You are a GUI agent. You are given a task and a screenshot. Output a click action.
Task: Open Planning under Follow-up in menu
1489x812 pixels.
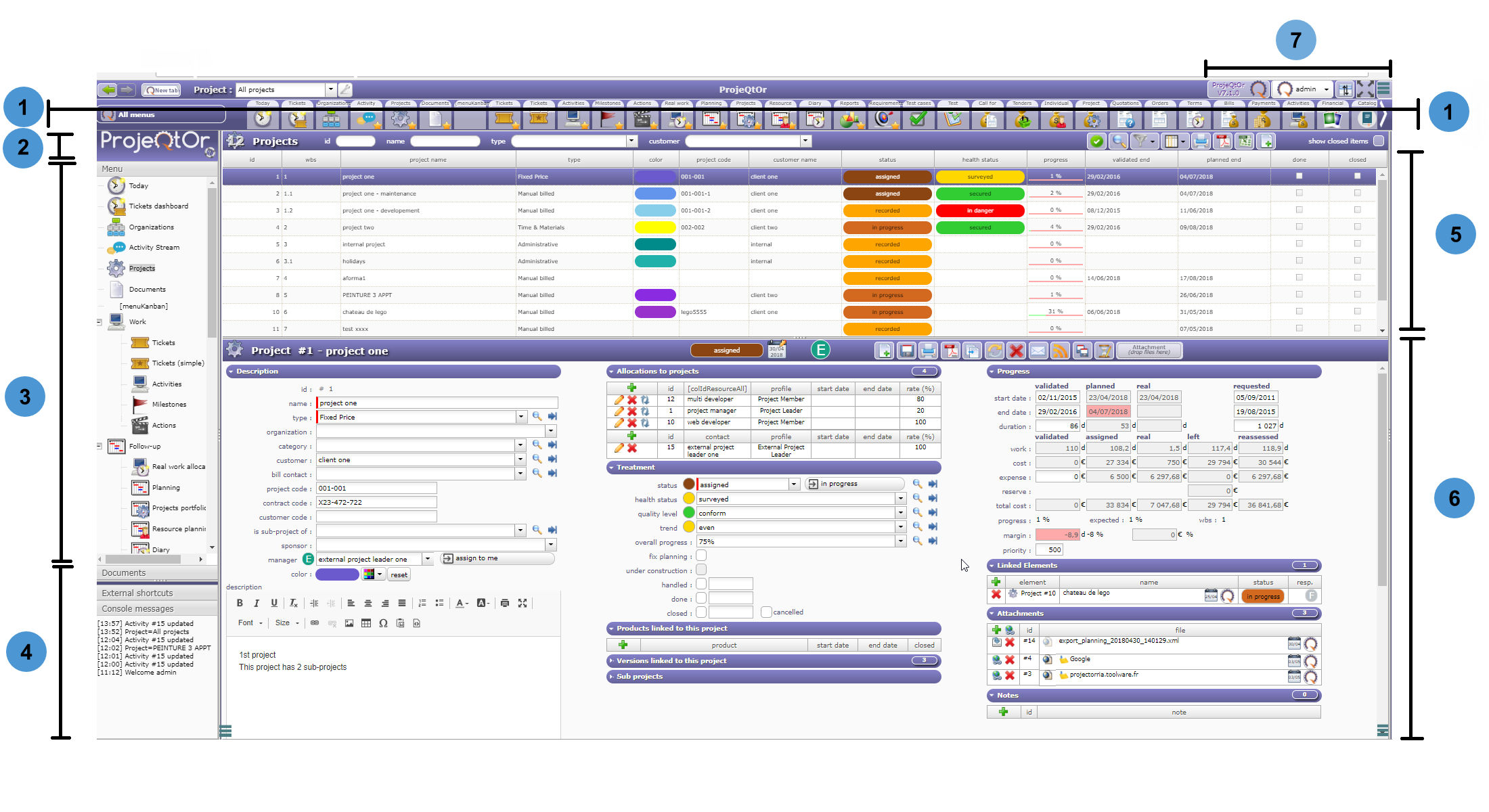coord(166,488)
